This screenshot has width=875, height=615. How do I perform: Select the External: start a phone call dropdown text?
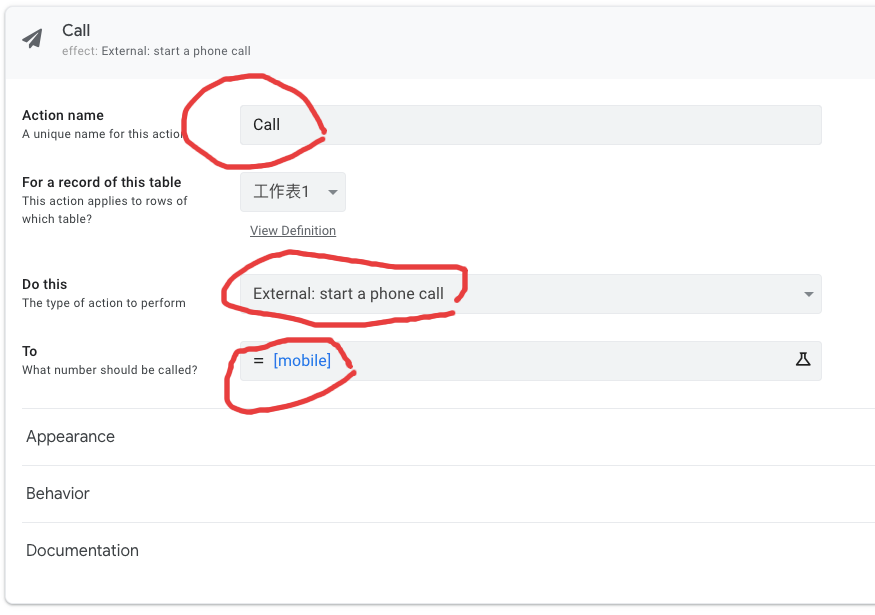point(348,294)
